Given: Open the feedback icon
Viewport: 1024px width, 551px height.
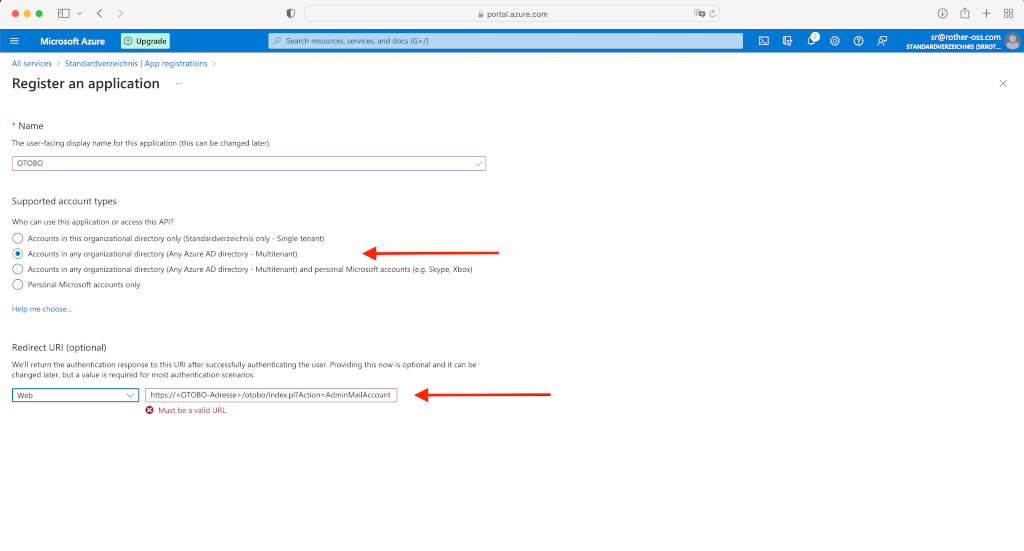Looking at the screenshot, I should (882, 41).
